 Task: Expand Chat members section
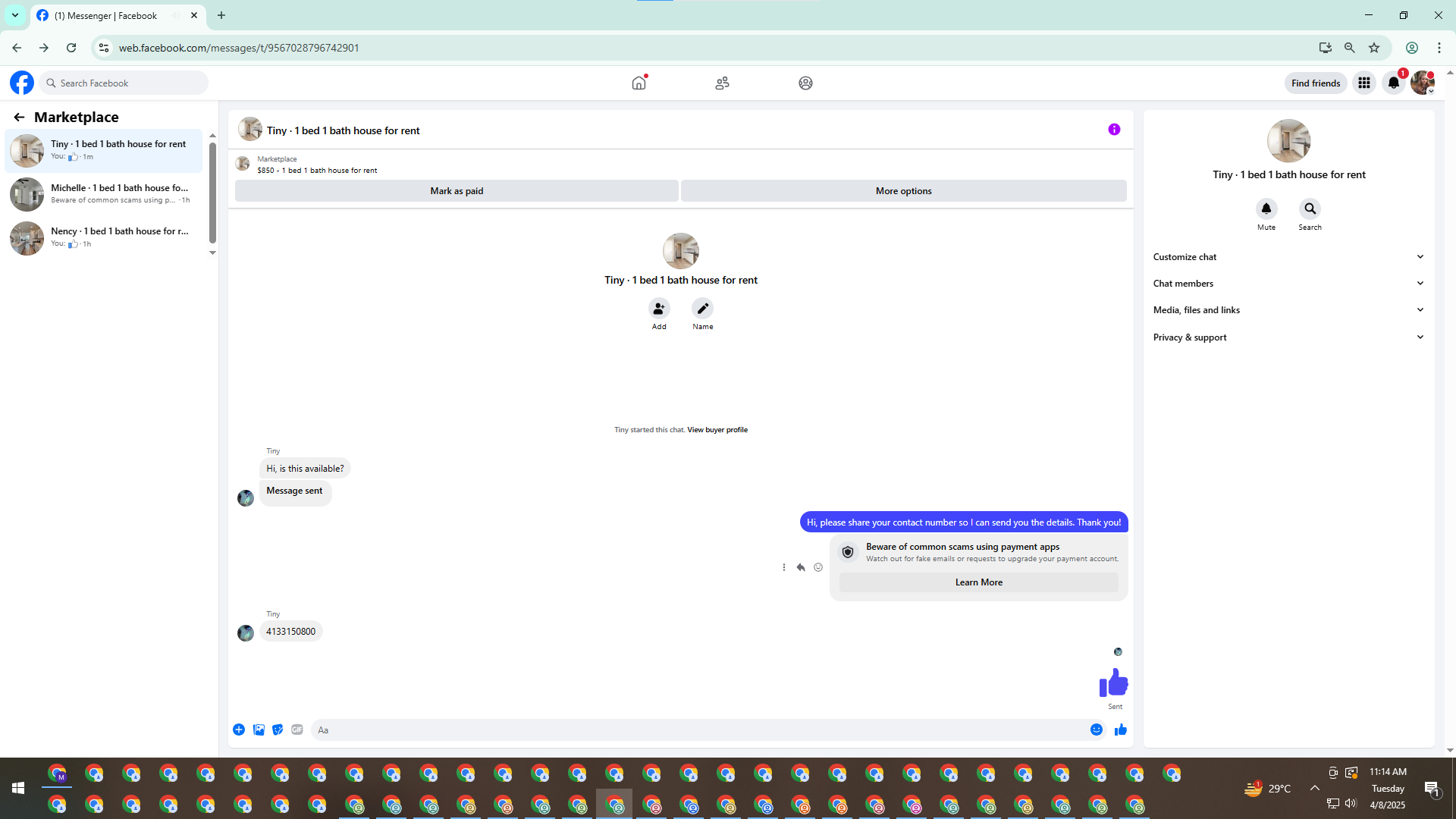[x=1288, y=284]
